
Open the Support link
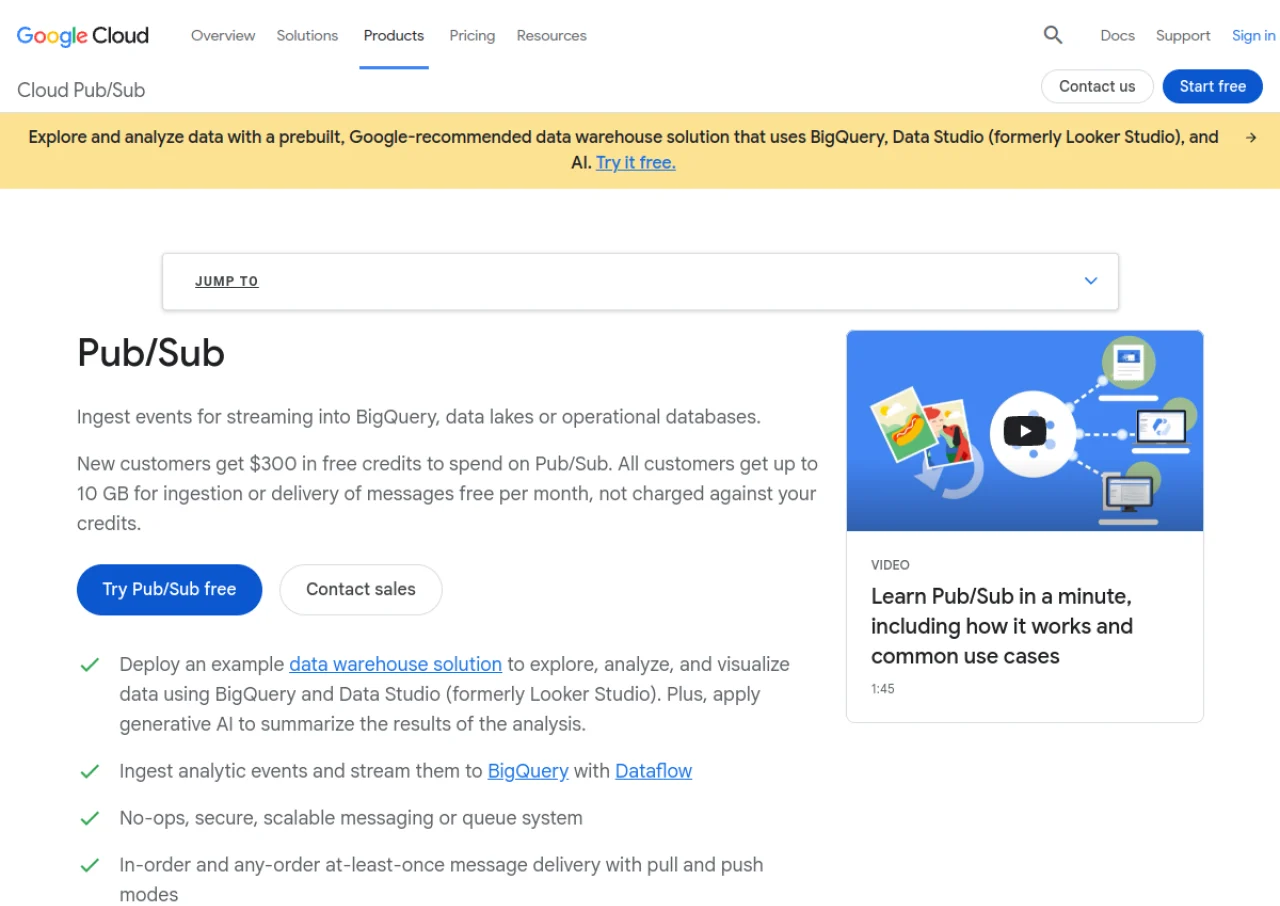tap(1183, 35)
